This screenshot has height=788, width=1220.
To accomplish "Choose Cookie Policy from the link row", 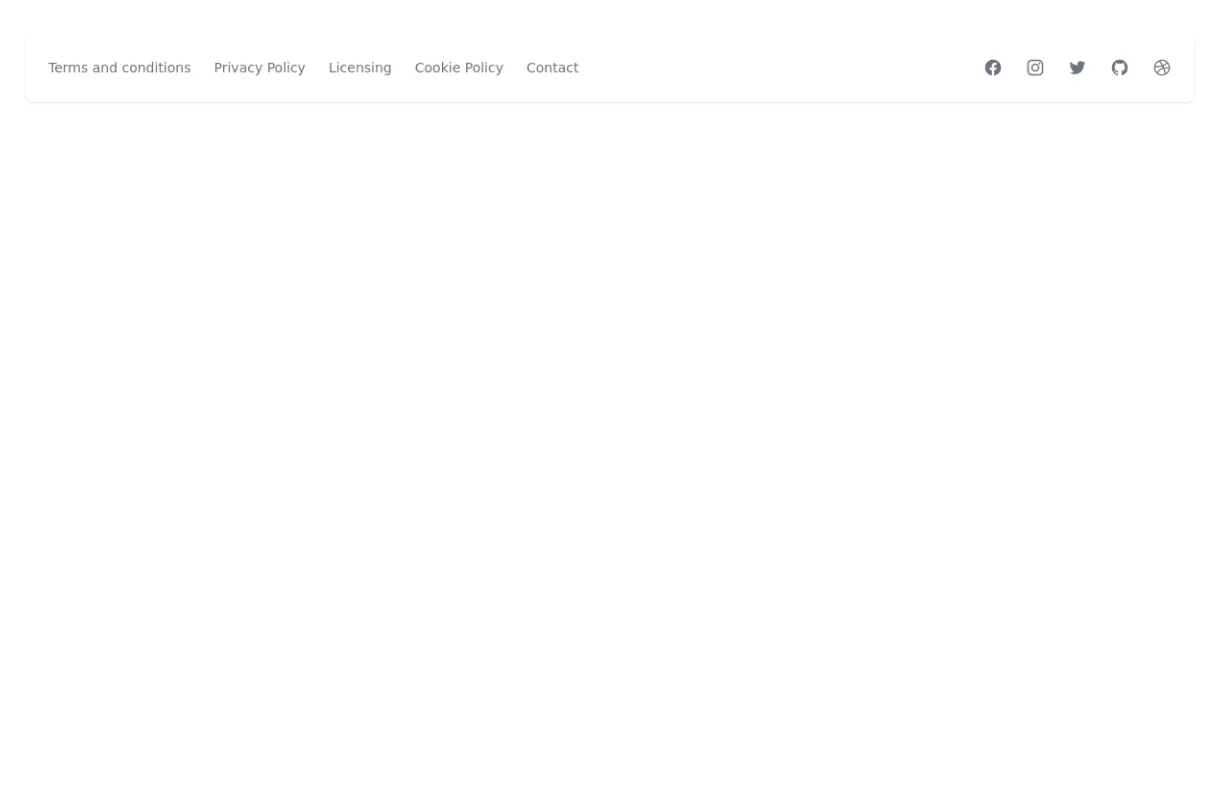I will point(459,67).
